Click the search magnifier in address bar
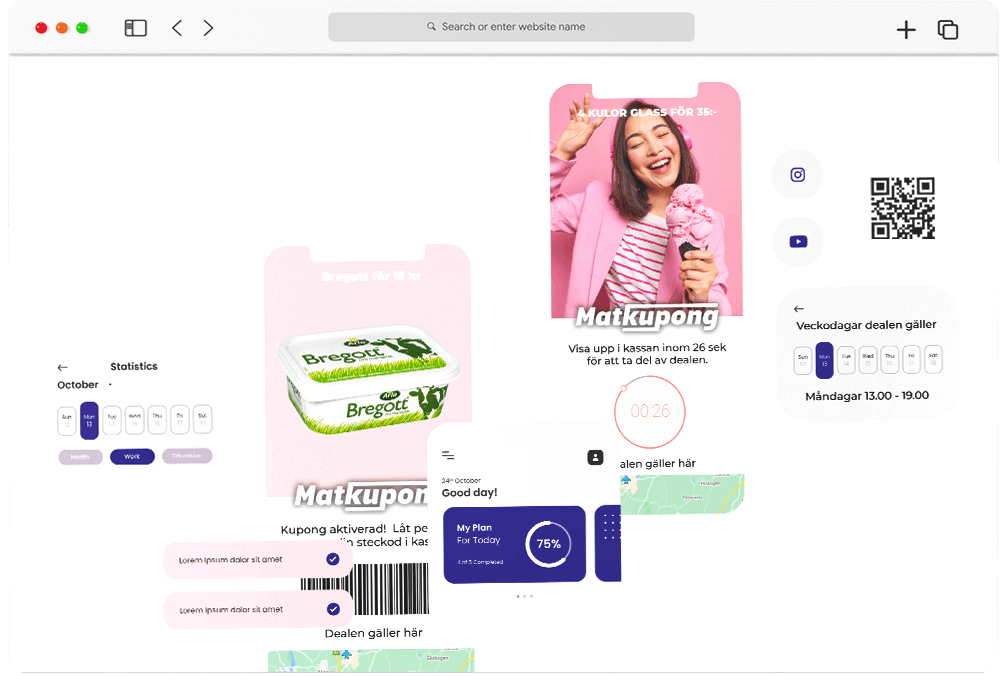Viewport: 1000px width, 676px height. pyautogui.click(x=431, y=27)
